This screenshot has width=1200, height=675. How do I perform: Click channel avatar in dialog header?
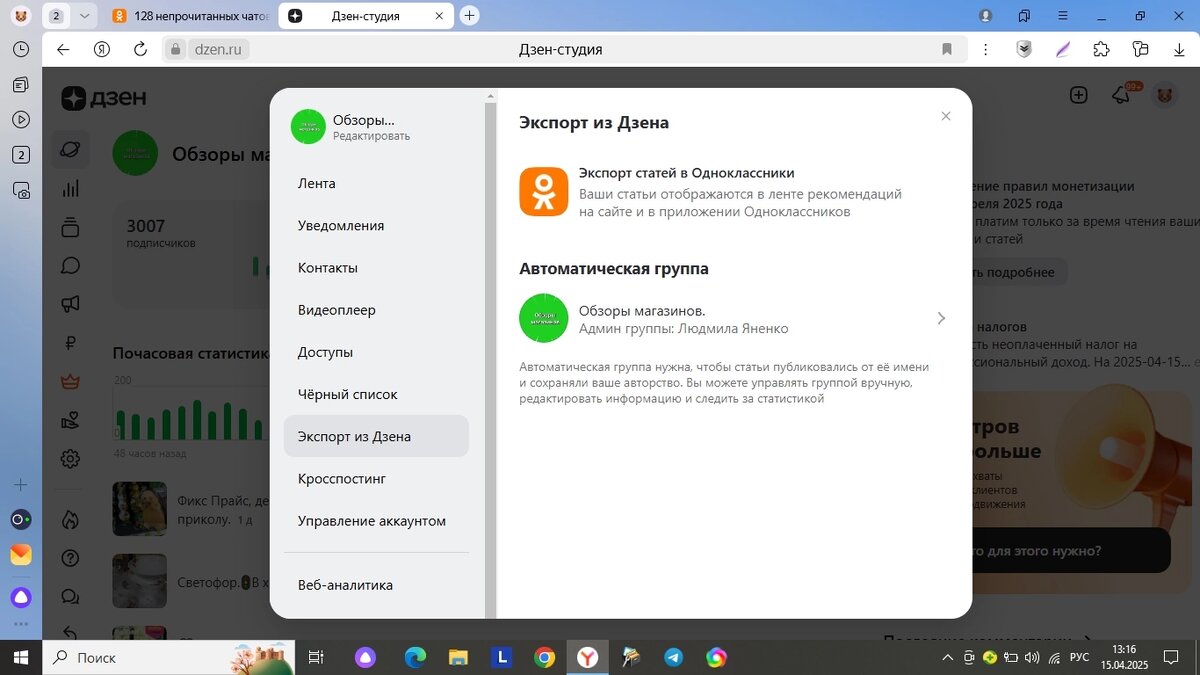point(308,127)
